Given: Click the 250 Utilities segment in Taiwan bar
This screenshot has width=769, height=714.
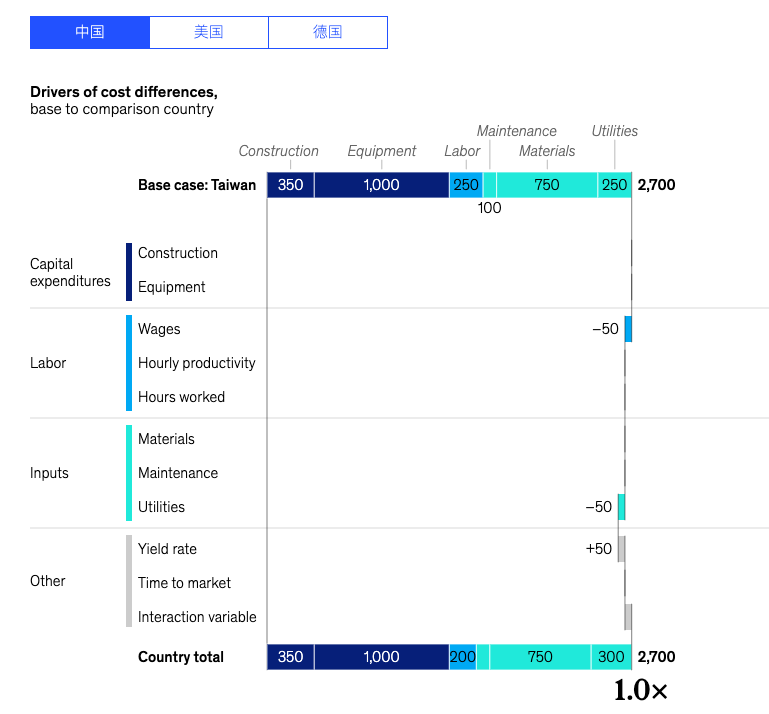Looking at the screenshot, I should [615, 185].
